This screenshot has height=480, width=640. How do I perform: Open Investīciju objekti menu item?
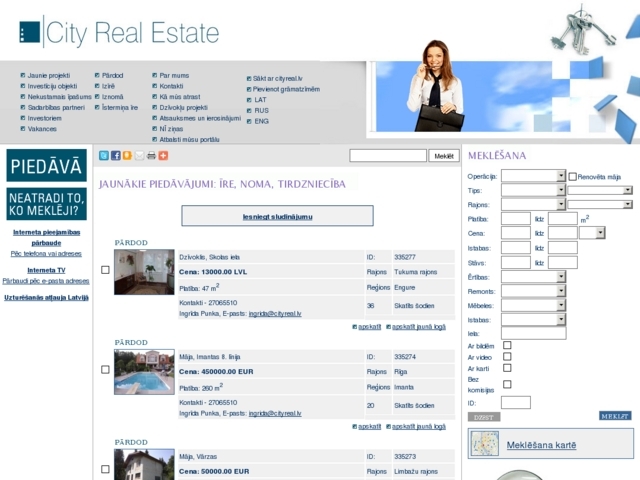click(x=52, y=86)
